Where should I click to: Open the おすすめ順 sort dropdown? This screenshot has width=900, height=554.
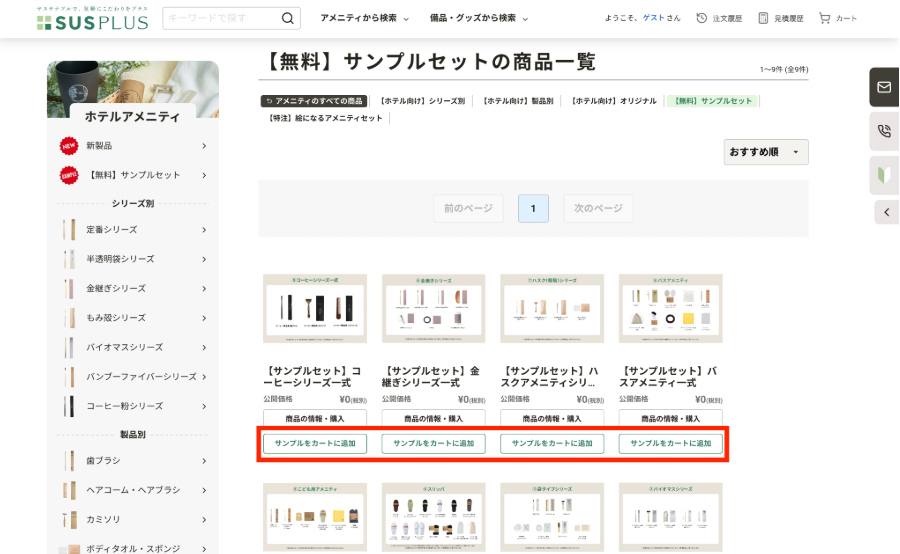click(766, 152)
